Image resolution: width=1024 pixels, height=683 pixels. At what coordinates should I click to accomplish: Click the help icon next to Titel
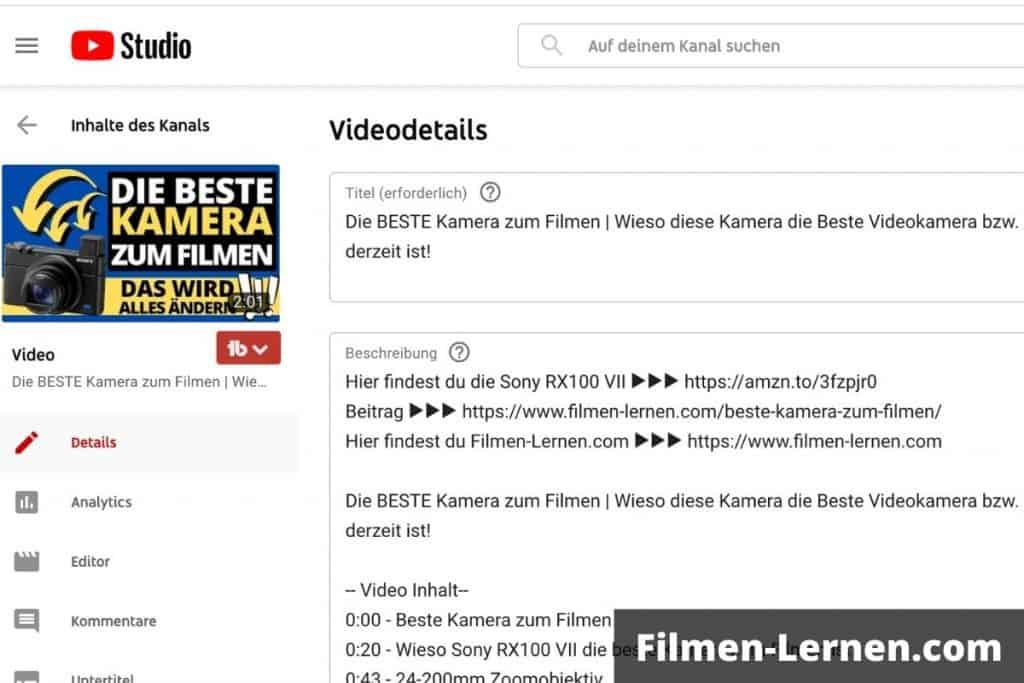(490, 193)
